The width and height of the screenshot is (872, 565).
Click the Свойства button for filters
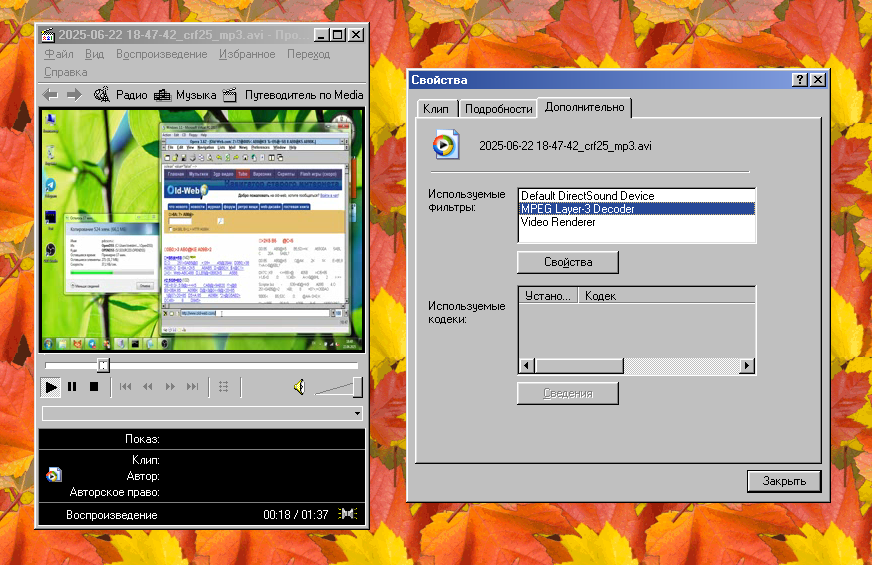(x=567, y=262)
